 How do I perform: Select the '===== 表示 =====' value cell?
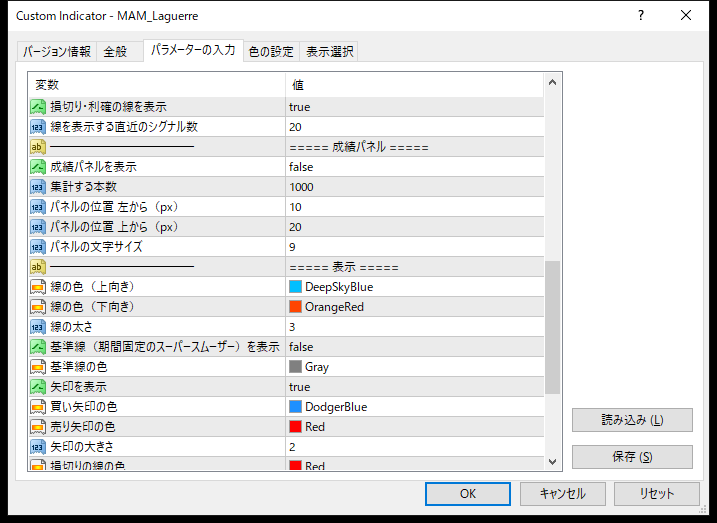[x=414, y=267]
